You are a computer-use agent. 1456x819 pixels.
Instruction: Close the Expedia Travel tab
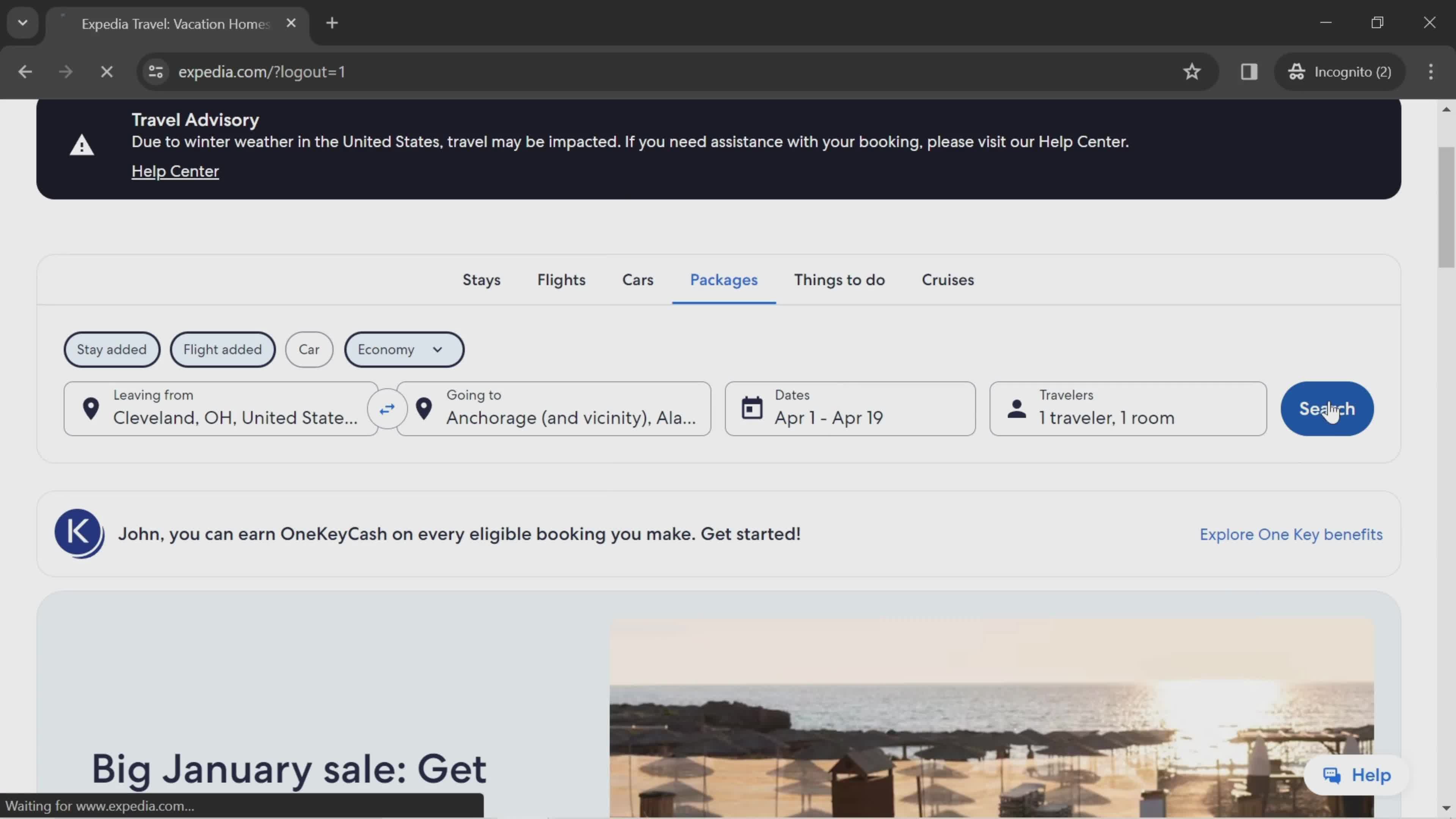click(x=291, y=23)
